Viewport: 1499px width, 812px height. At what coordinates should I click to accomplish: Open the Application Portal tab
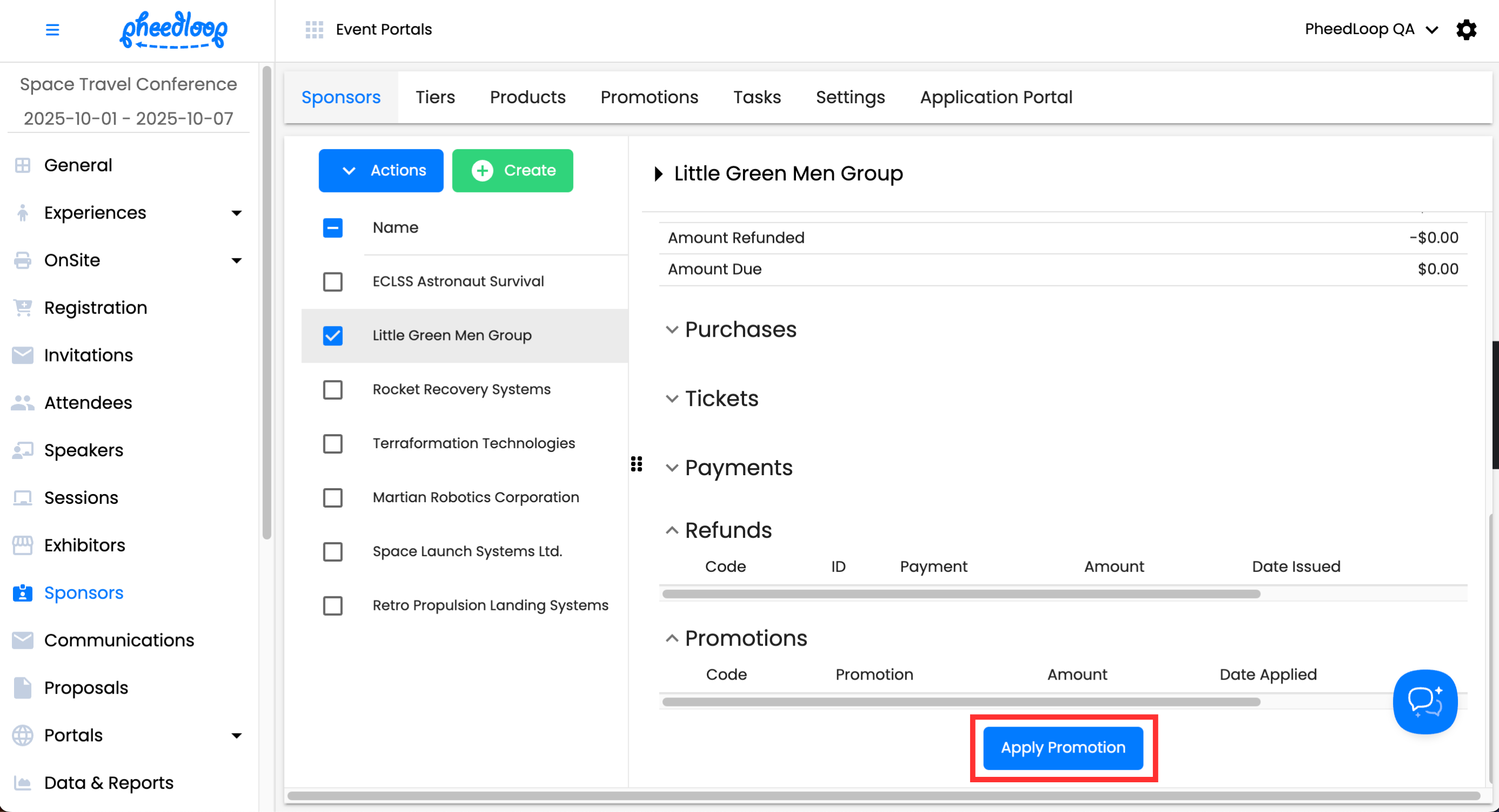[996, 97]
